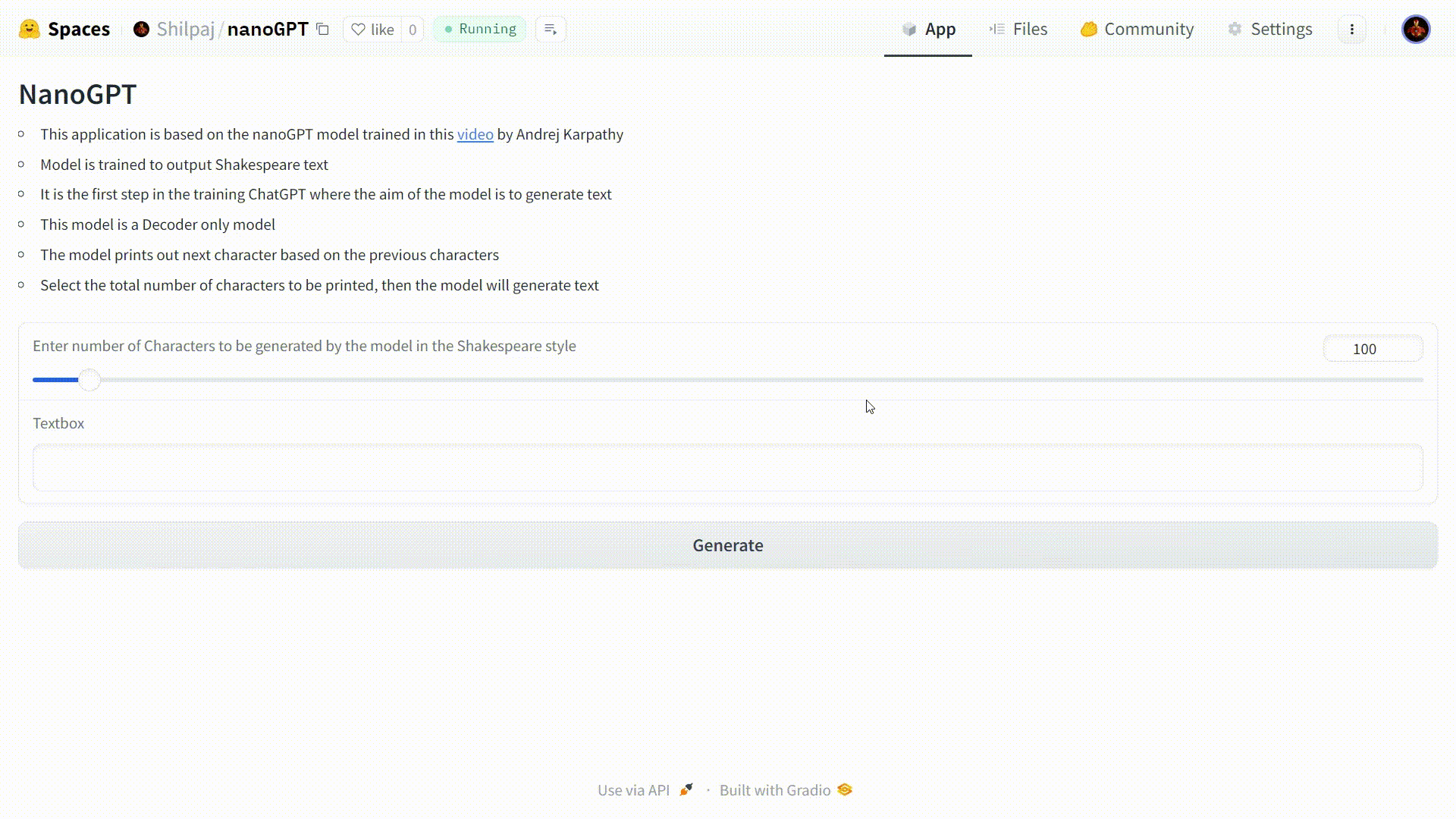Click the Gradio logo icon in footer
This screenshot has height=819, width=1456.
coord(845,790)
